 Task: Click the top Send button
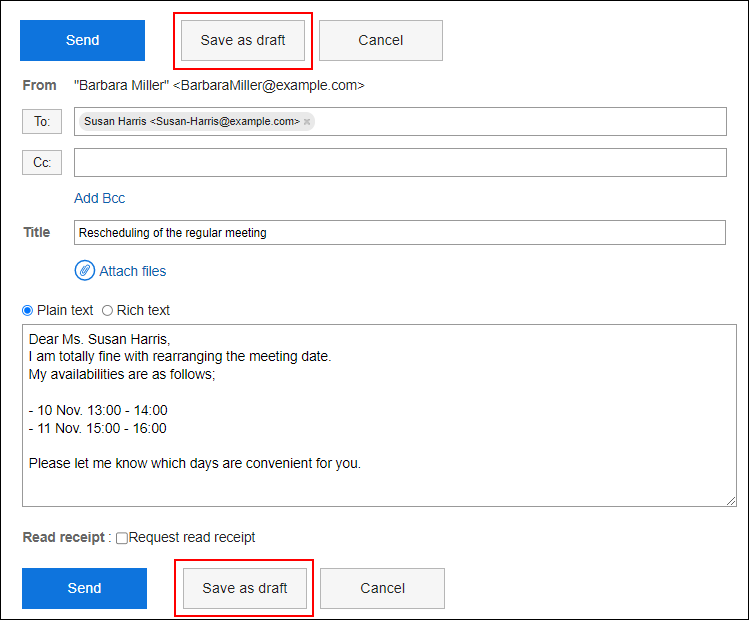pos(82,40)
